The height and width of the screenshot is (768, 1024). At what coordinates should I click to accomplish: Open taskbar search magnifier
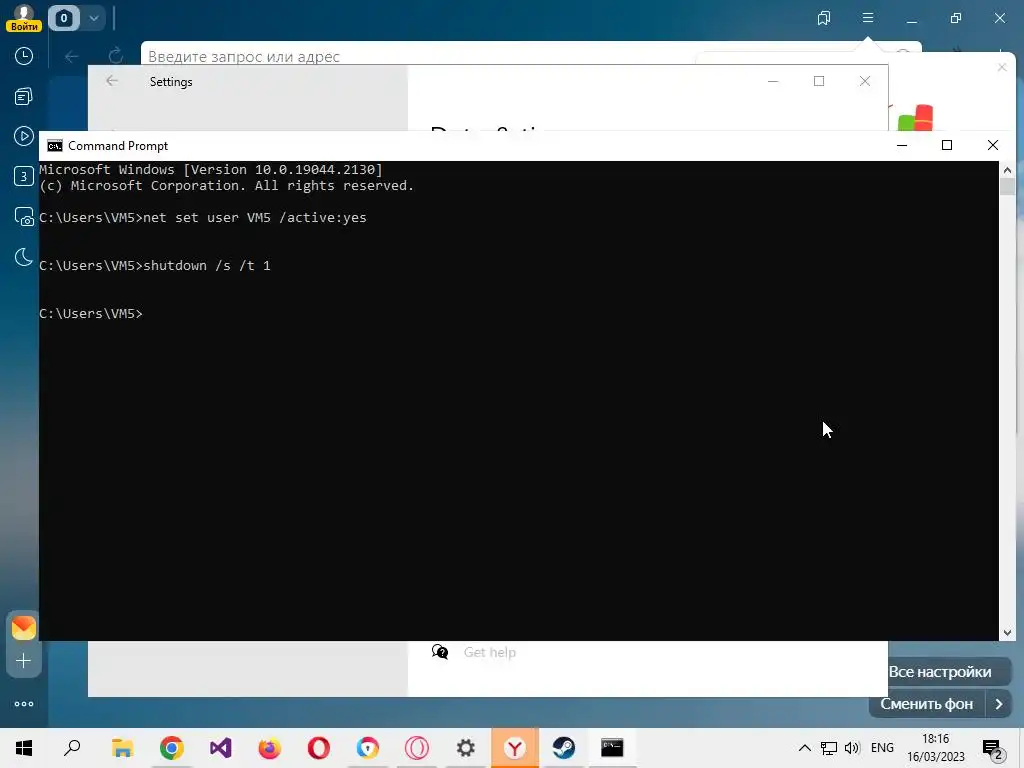[72, 748]
